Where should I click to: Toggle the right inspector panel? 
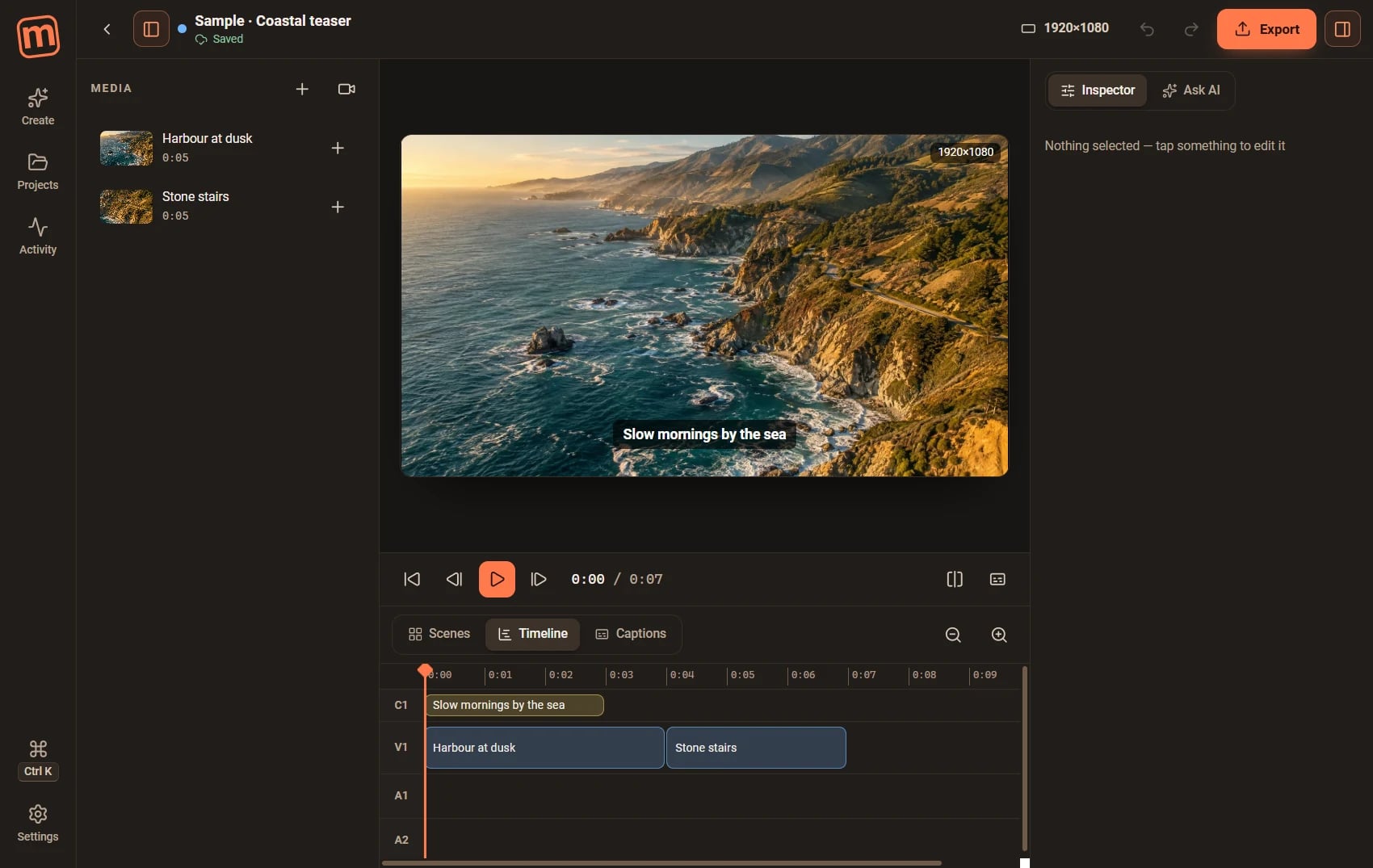pyautogui.click(x=1342, y=29)
